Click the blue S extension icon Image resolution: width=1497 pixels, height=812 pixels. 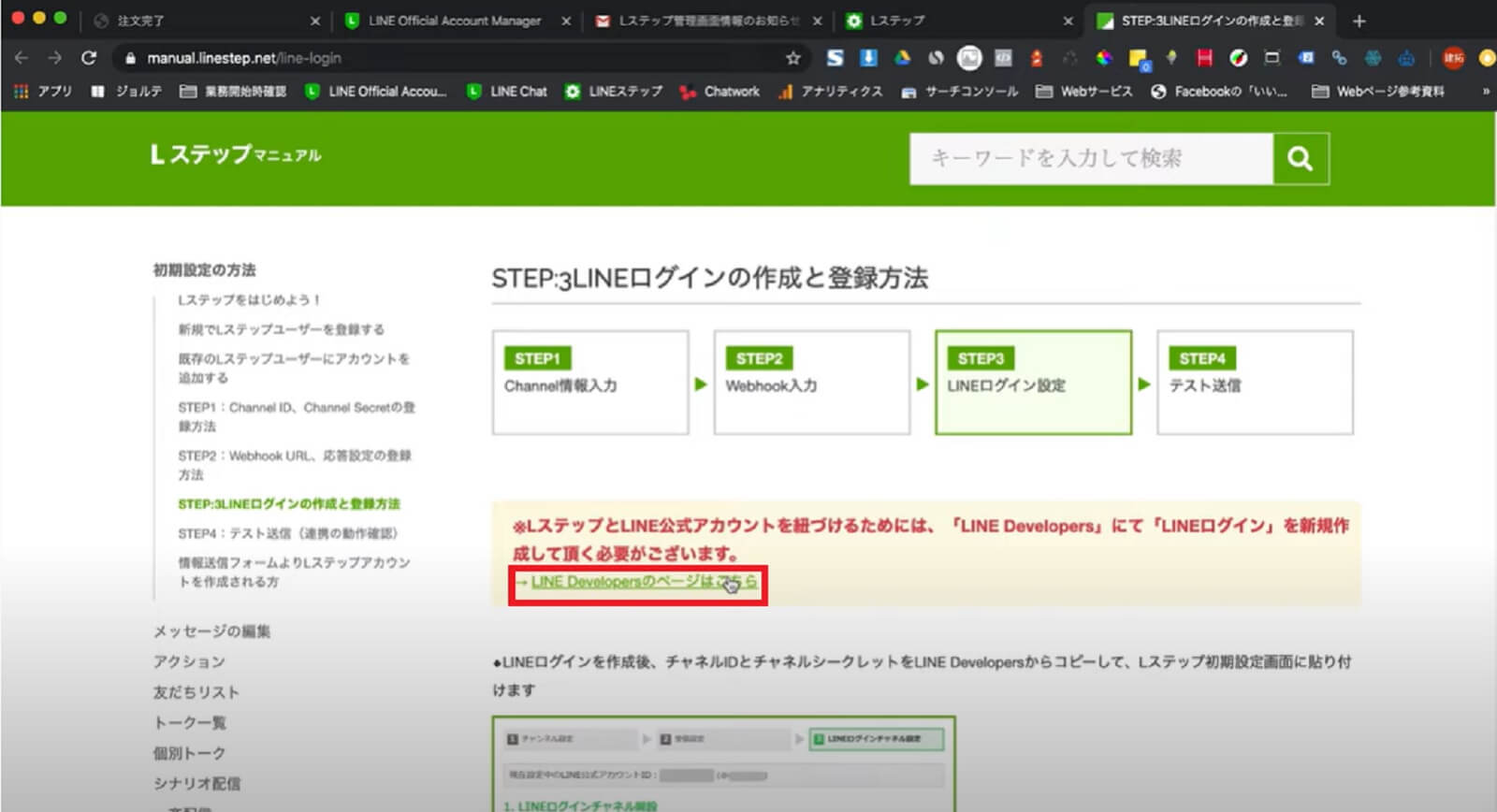[835, 58]
